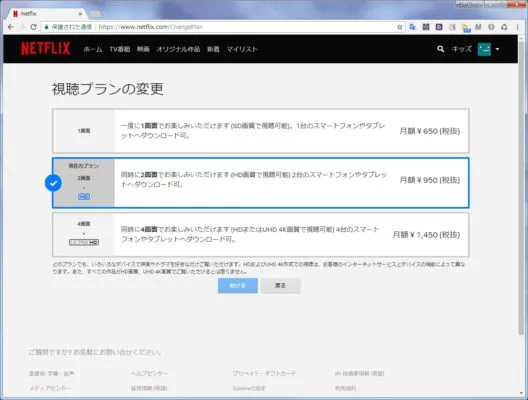Open the 利用規約 footer link
This screenshot has width=528, height=400.
345,388
